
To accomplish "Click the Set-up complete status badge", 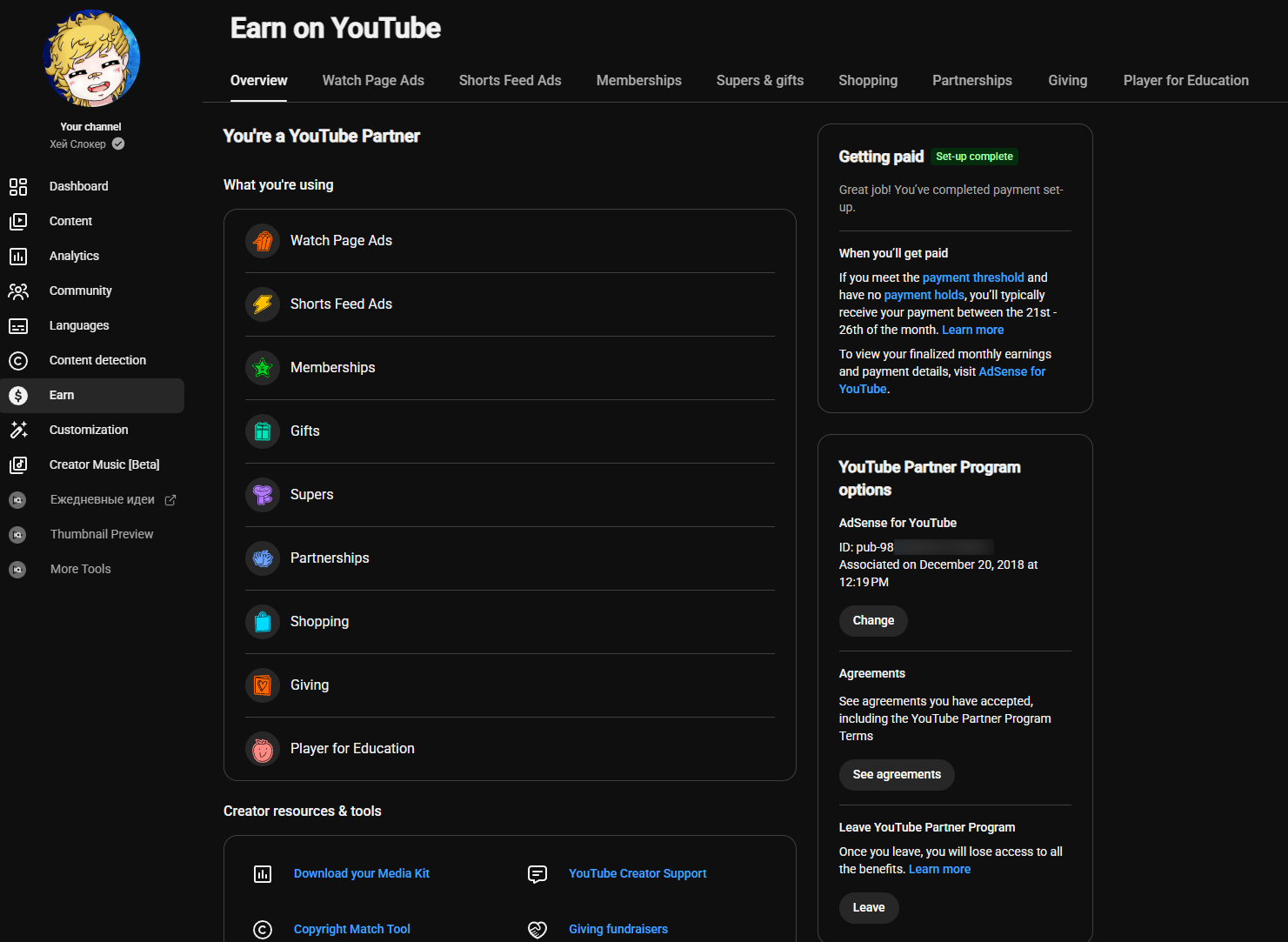I will point(974,157).
